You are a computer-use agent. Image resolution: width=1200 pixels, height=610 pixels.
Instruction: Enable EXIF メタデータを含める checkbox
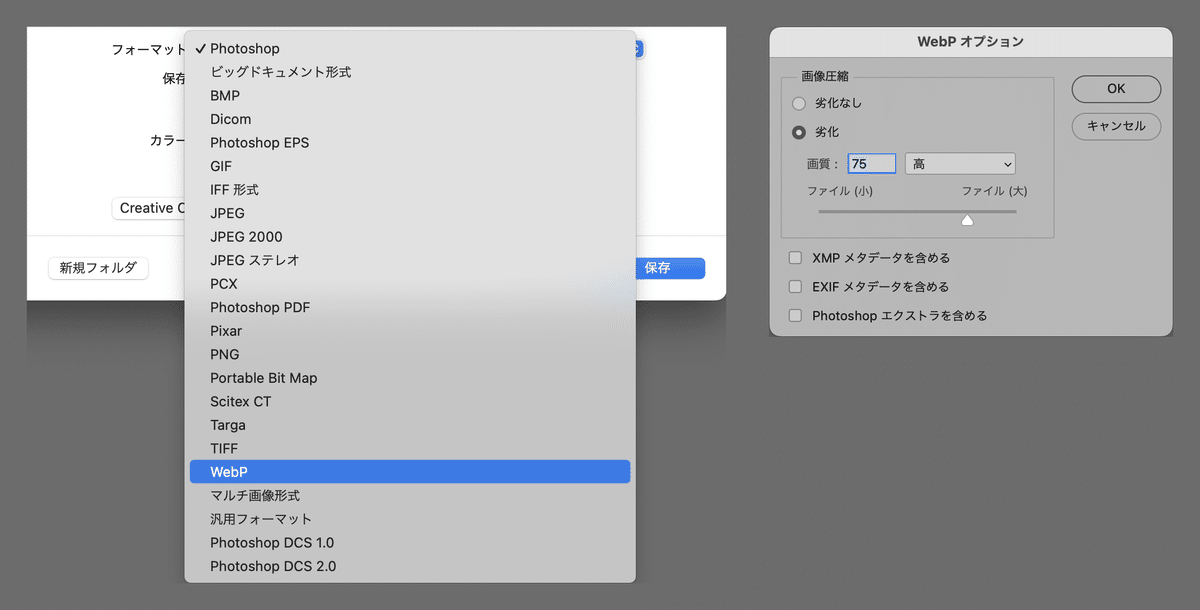coord(795,287)
